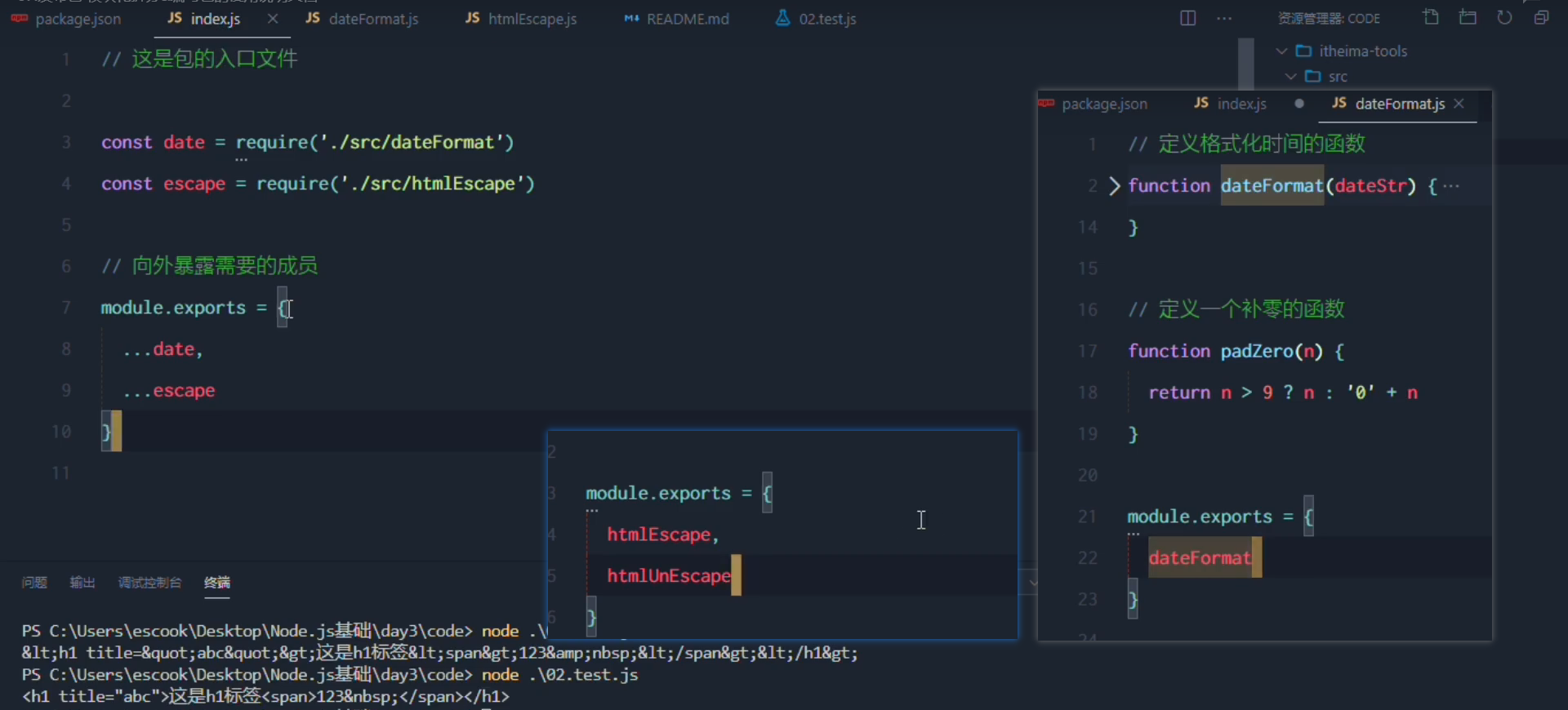
Task: Click 'module.exports' on line 21 of dateFormat.js
Action: click(1200, 517)
